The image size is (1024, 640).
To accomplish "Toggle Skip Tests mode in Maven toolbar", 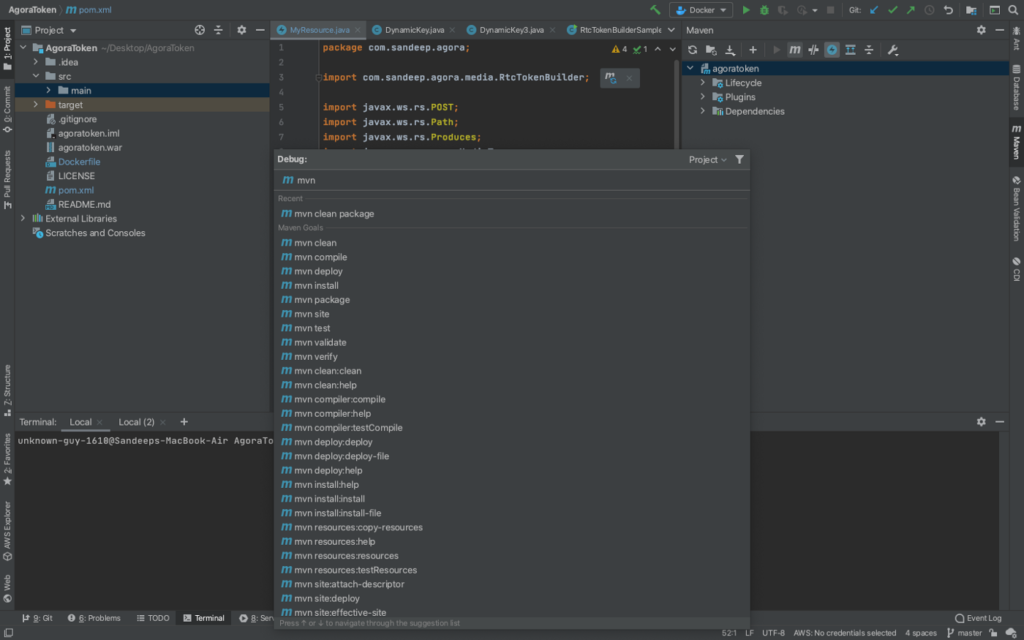I will point(831,50).
